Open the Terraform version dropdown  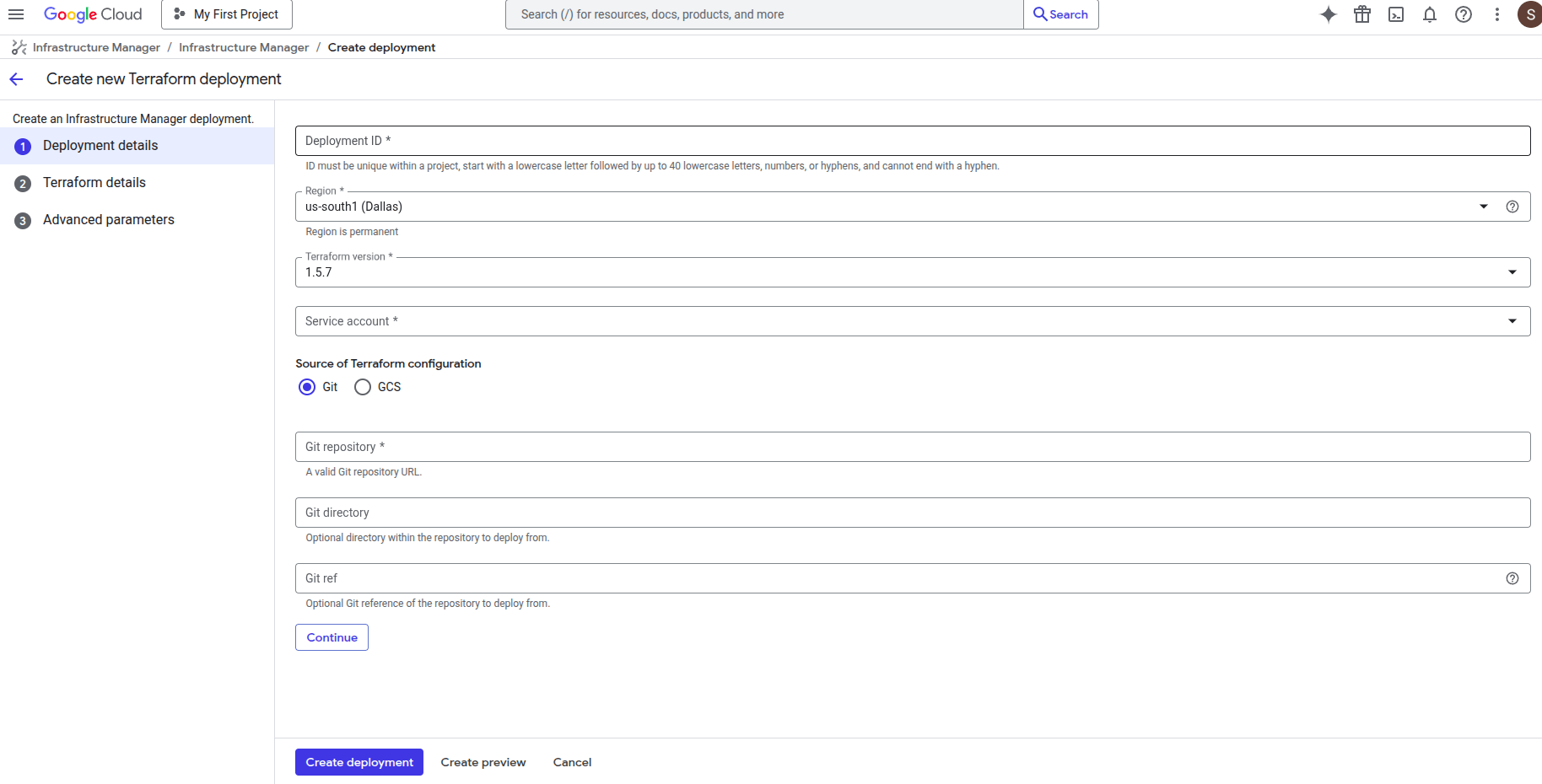click(1512, 271)
